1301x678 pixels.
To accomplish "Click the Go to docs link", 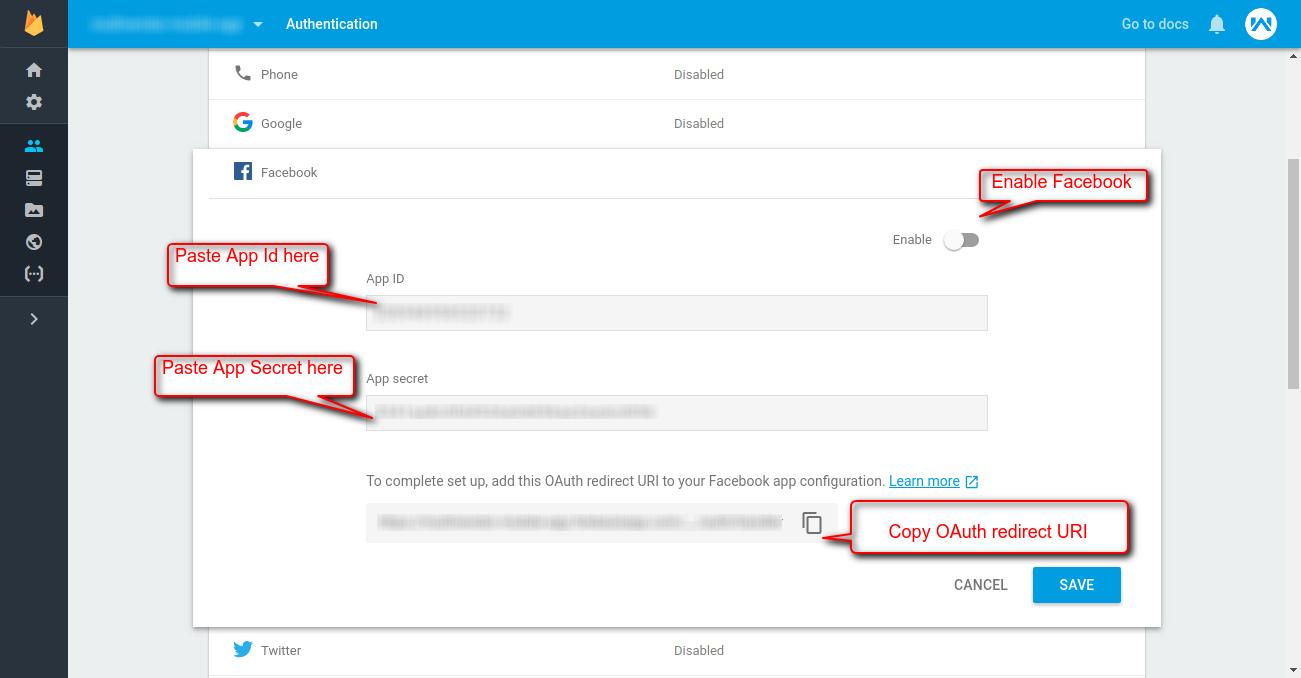I will (x=1154, y=24).
